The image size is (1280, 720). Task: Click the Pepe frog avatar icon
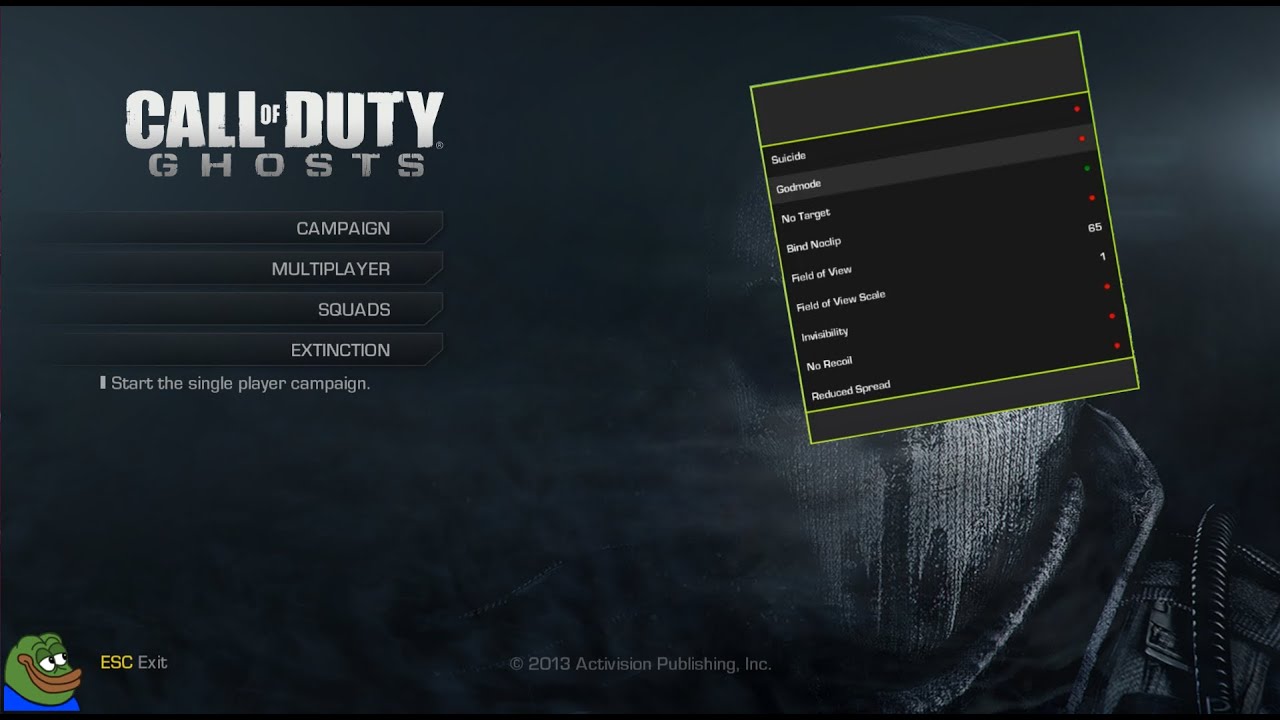click(x=42, y=670)
